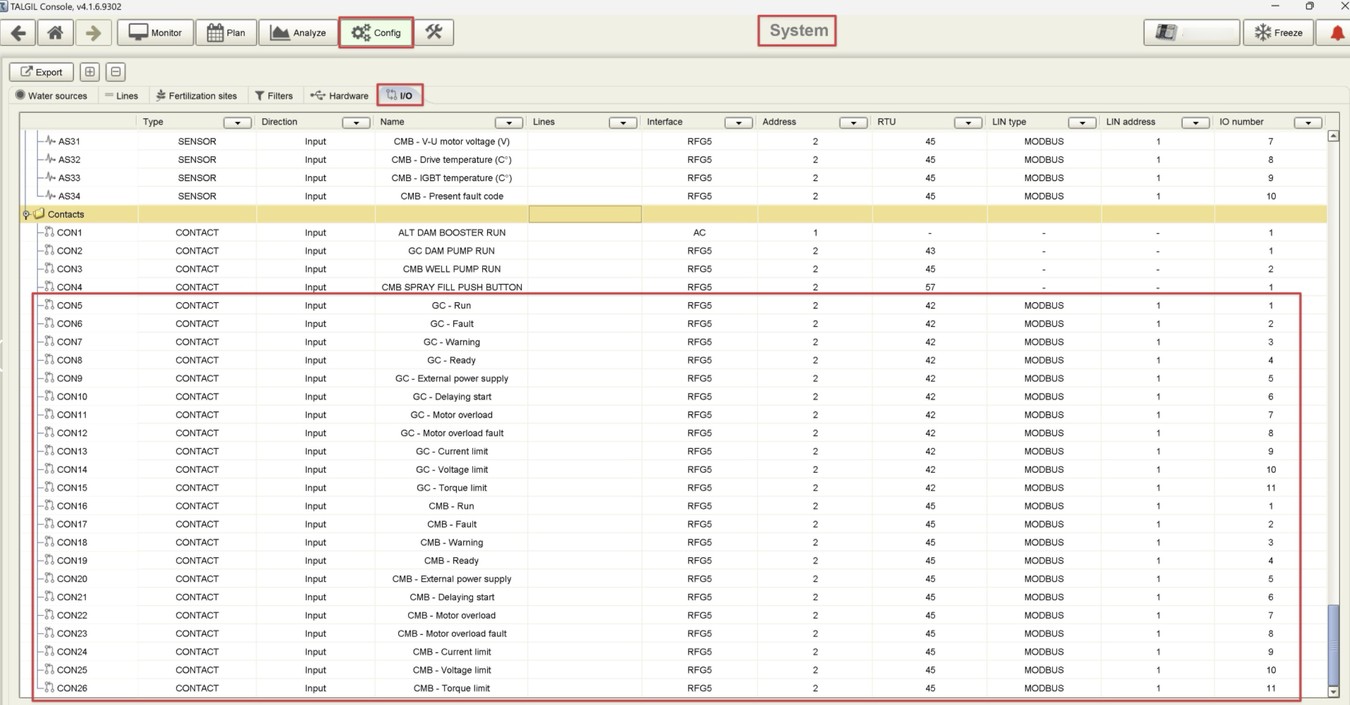
Task: Open the RTU column filter dropdown
Action: pyautogui.click(x=967, y=123)
